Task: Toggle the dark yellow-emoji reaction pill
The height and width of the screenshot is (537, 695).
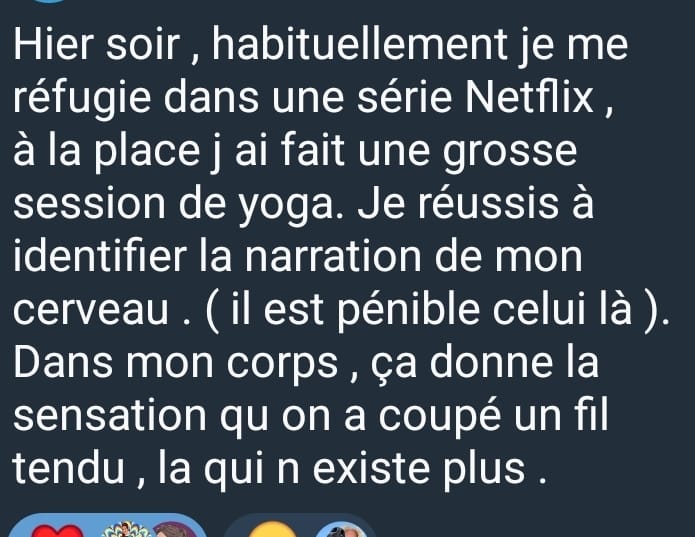Action: point(300,526)
